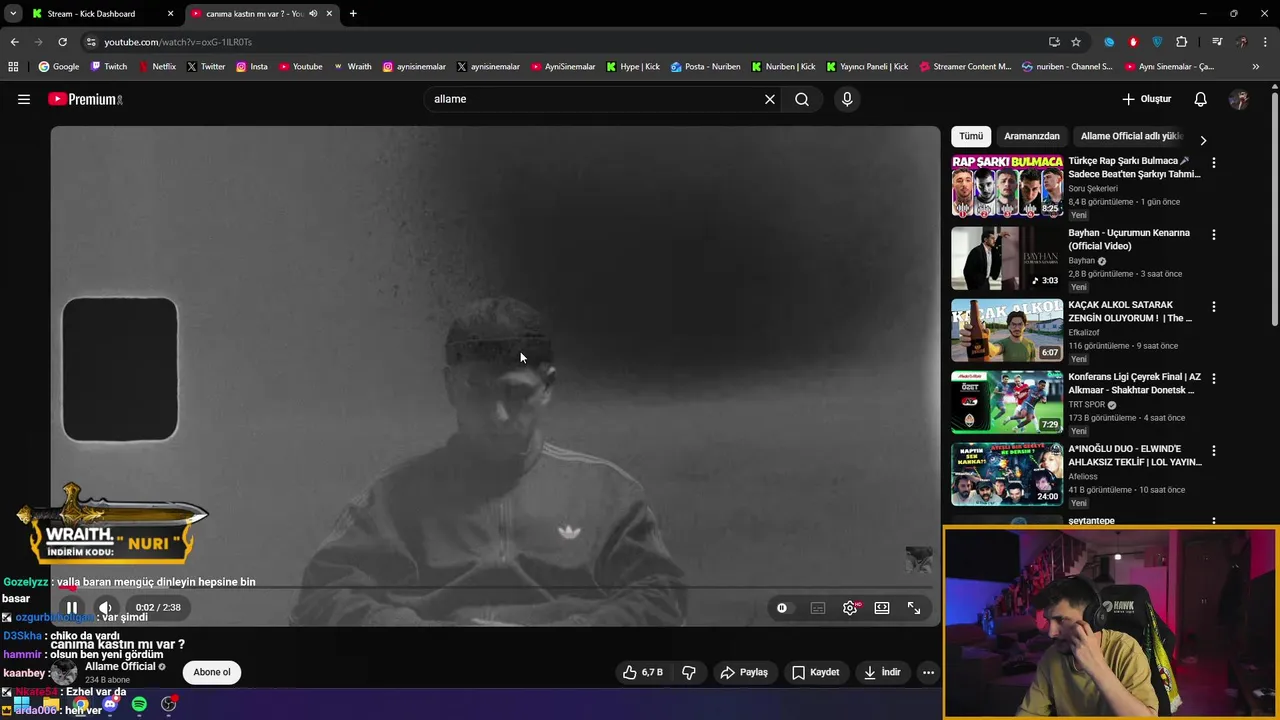The image size is (1280, 720).
Task: Start voice search with the microphone
Action: pyautogui.click(x=847, y=99)
